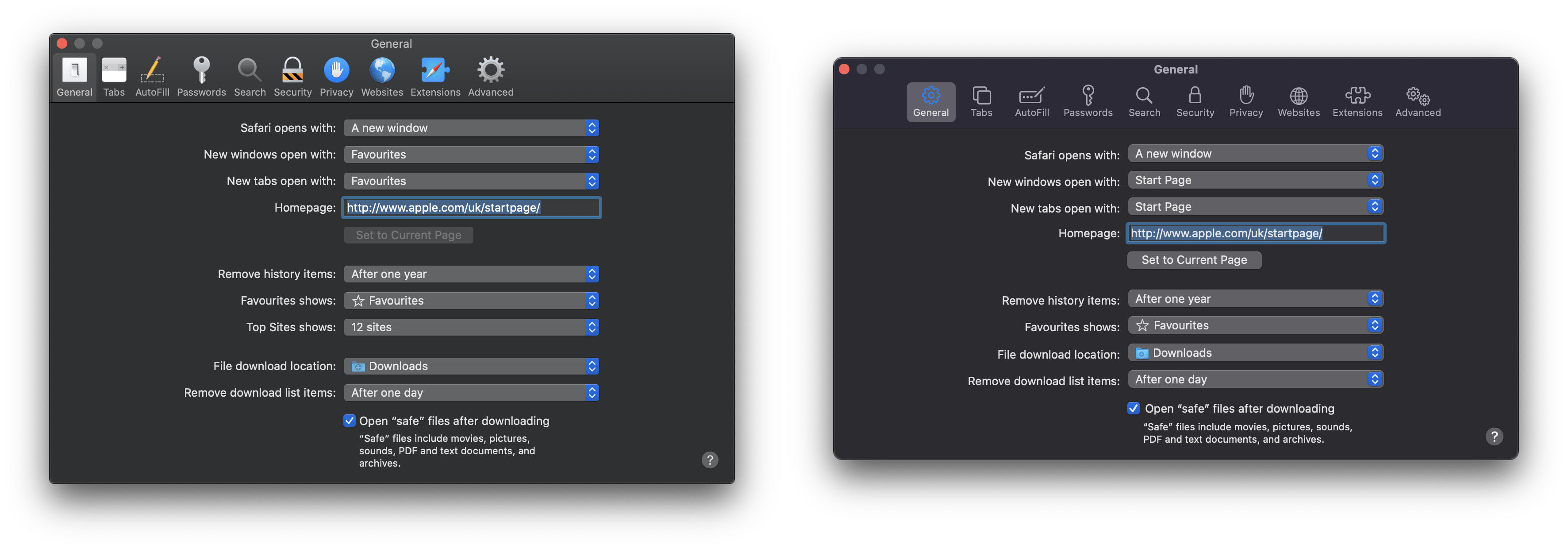Open New tabs Start Page dropdown, right window
This screenshot has height=549, width=1568.
point(1255,207)
